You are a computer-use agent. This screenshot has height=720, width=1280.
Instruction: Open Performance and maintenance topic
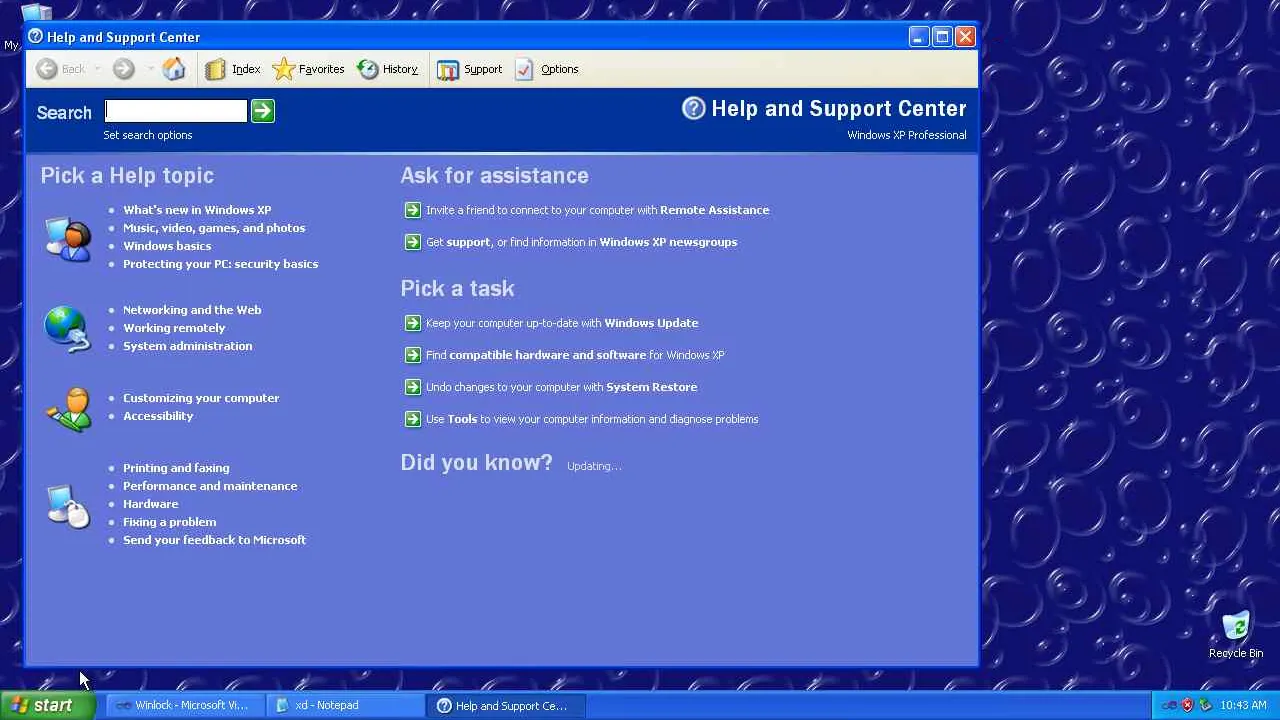(210, 486)
